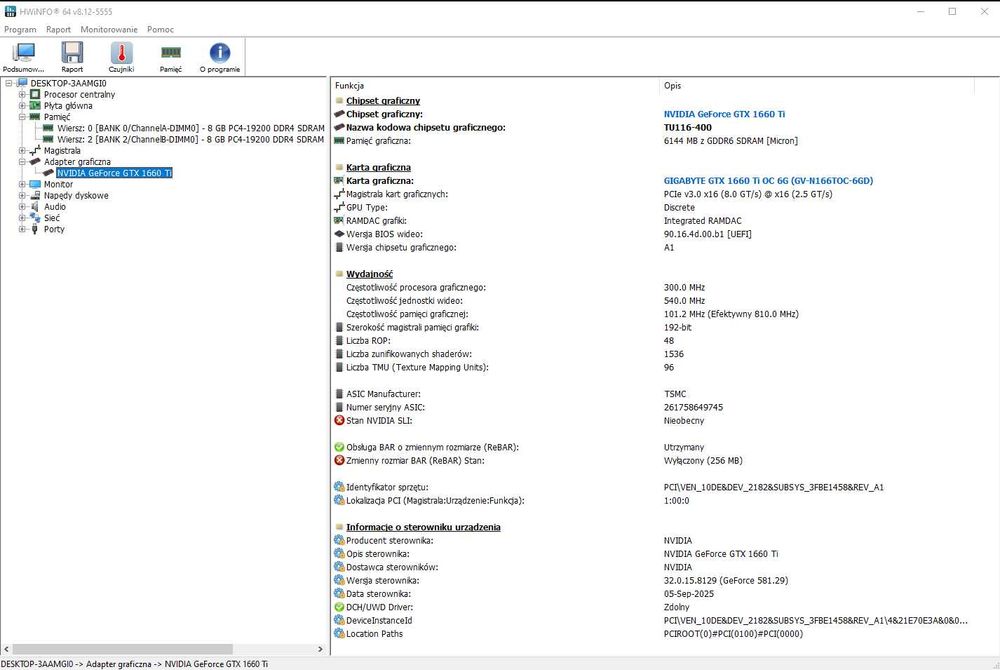Image resolution: width=1000 pixels, height=670 pixels.
Task: Expand the Napędy dyskowe node
Action: click(x=22, y=195)
